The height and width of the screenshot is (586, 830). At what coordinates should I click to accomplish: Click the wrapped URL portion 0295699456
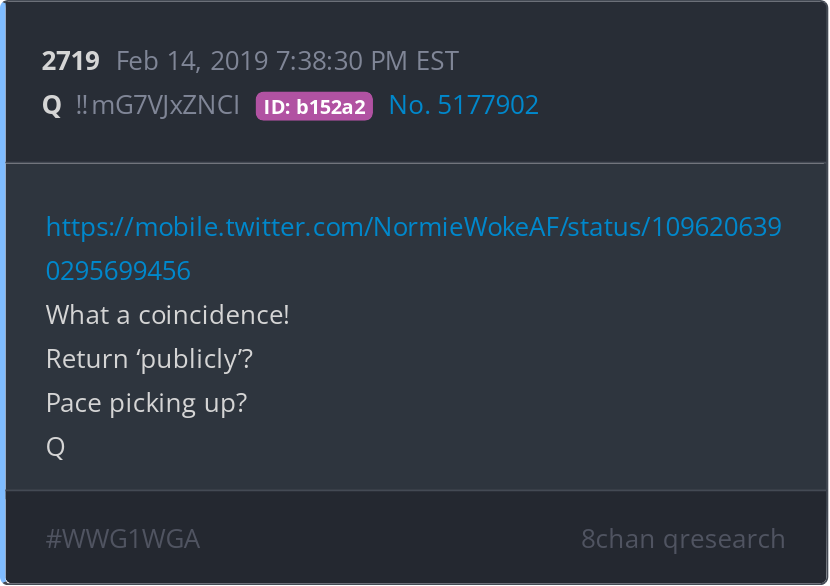(118, 271)
